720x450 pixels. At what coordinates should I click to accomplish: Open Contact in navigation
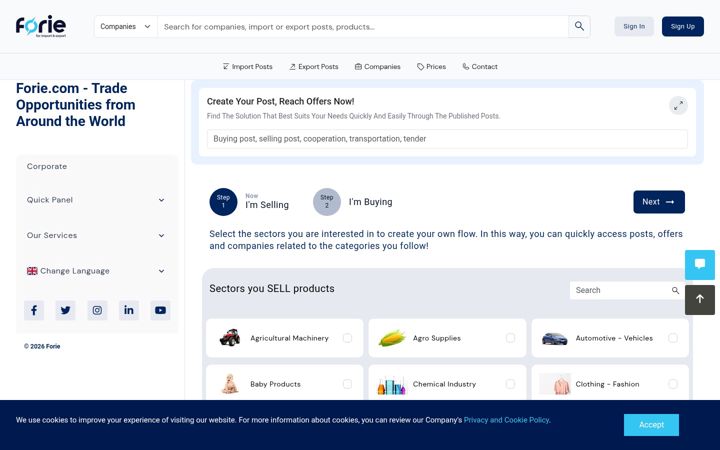[x=480, y=67]
